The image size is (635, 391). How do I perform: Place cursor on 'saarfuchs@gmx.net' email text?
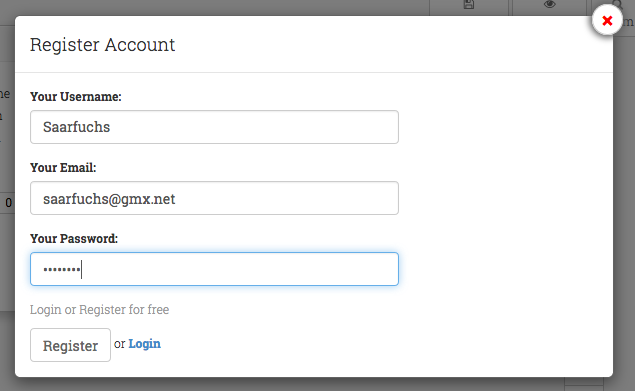[x=109, y=199]
